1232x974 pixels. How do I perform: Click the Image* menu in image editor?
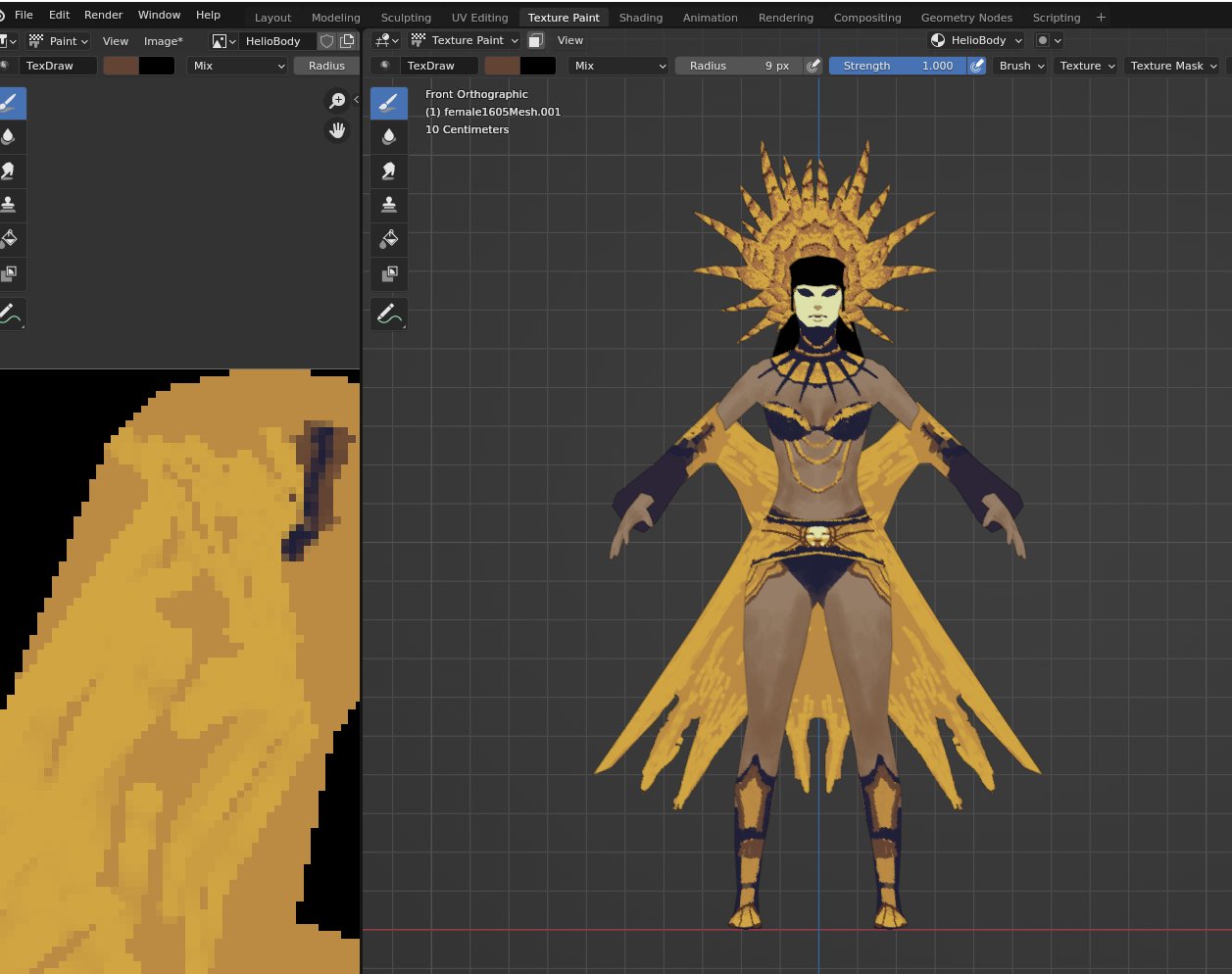point(163,41)
